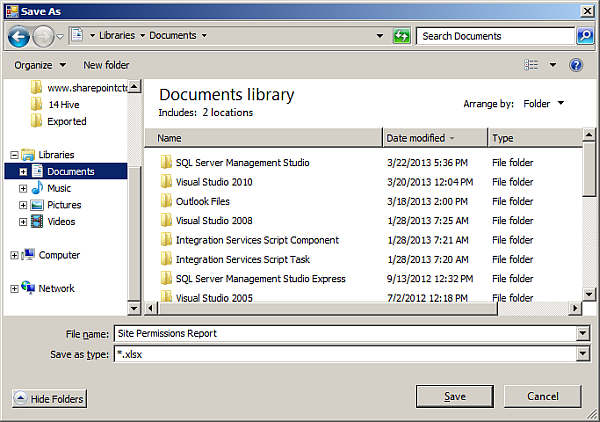
Task: Click the Cancel button
Action: click(x=542, y=396)
